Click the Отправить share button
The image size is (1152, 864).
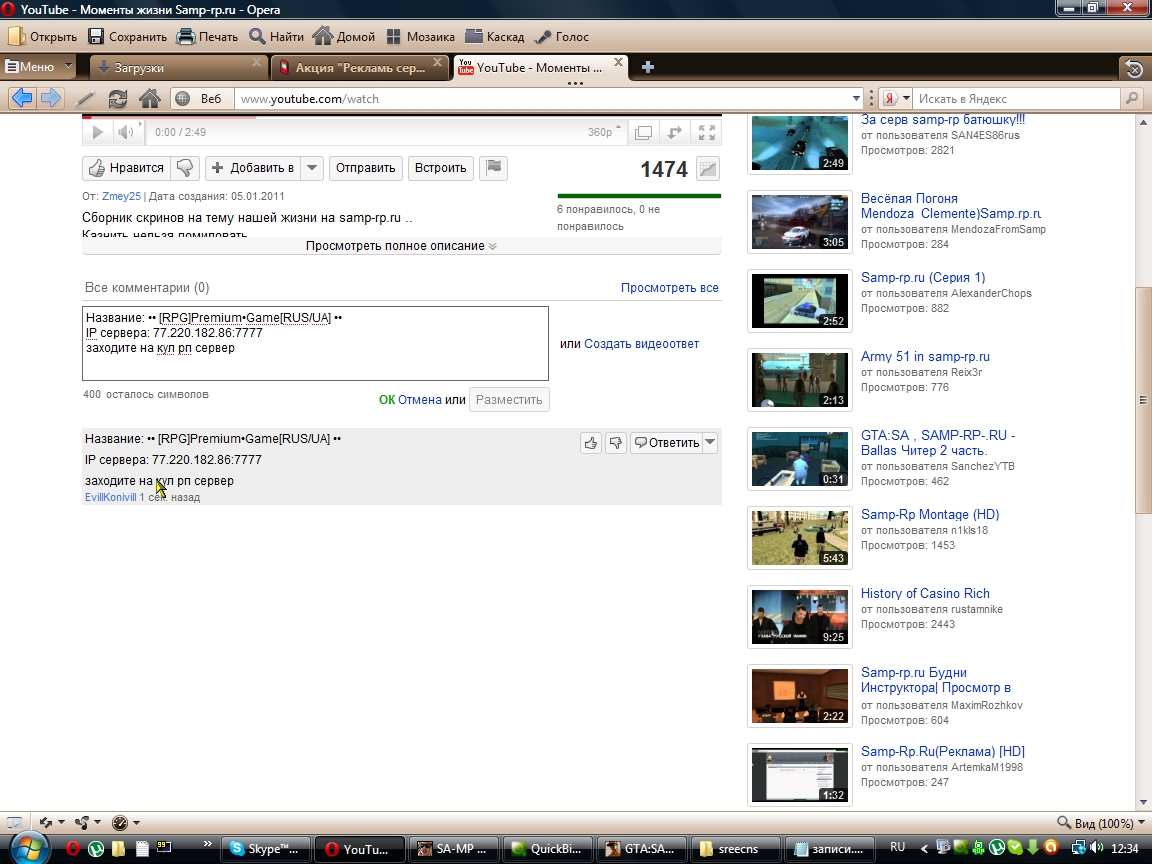(x=366, y=168)
